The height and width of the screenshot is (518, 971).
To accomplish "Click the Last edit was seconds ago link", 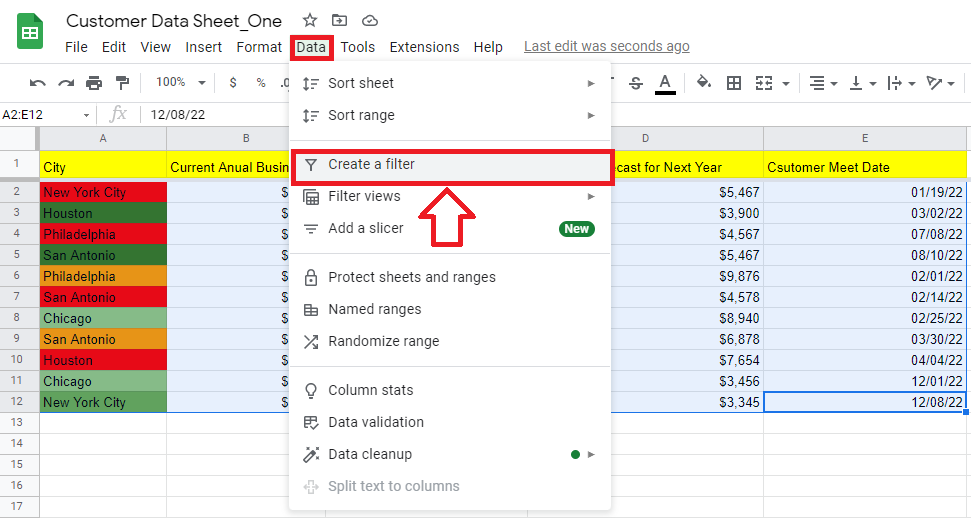I will click(x=606, y=47).
